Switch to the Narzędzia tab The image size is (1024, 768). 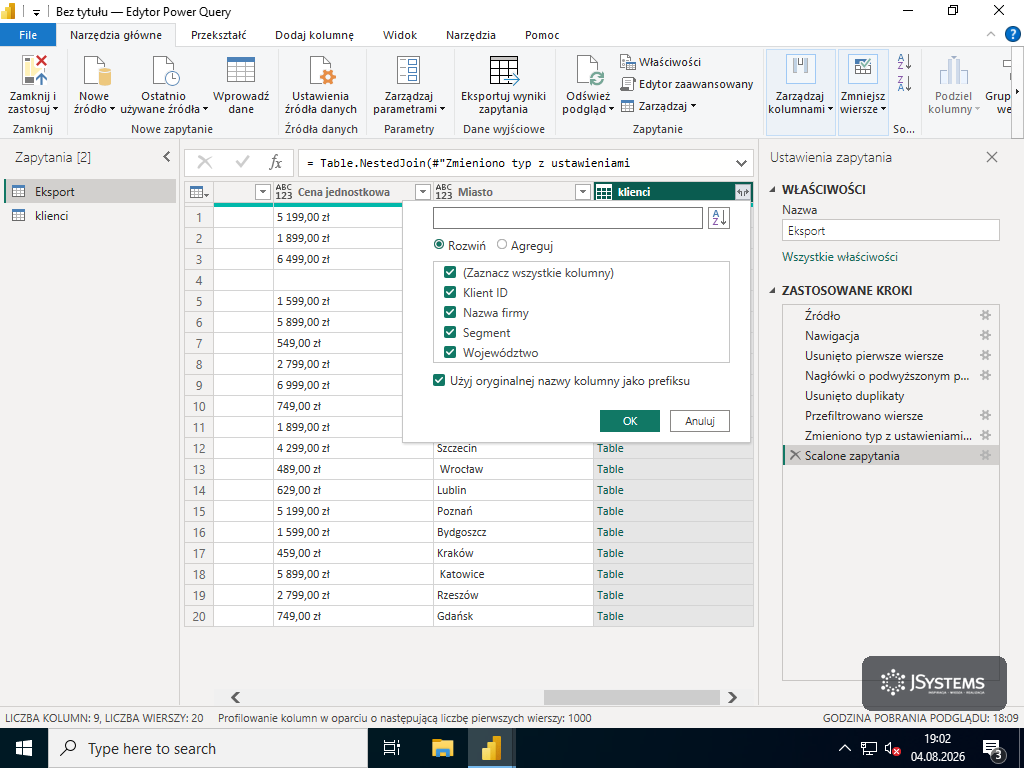coord(471,35)
